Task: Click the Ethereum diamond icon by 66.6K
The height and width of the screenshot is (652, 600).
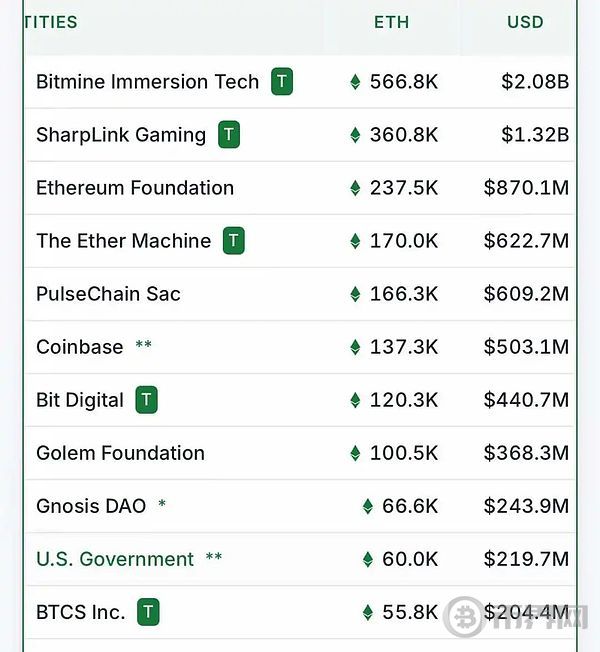Action: click(x=368, y=506)
